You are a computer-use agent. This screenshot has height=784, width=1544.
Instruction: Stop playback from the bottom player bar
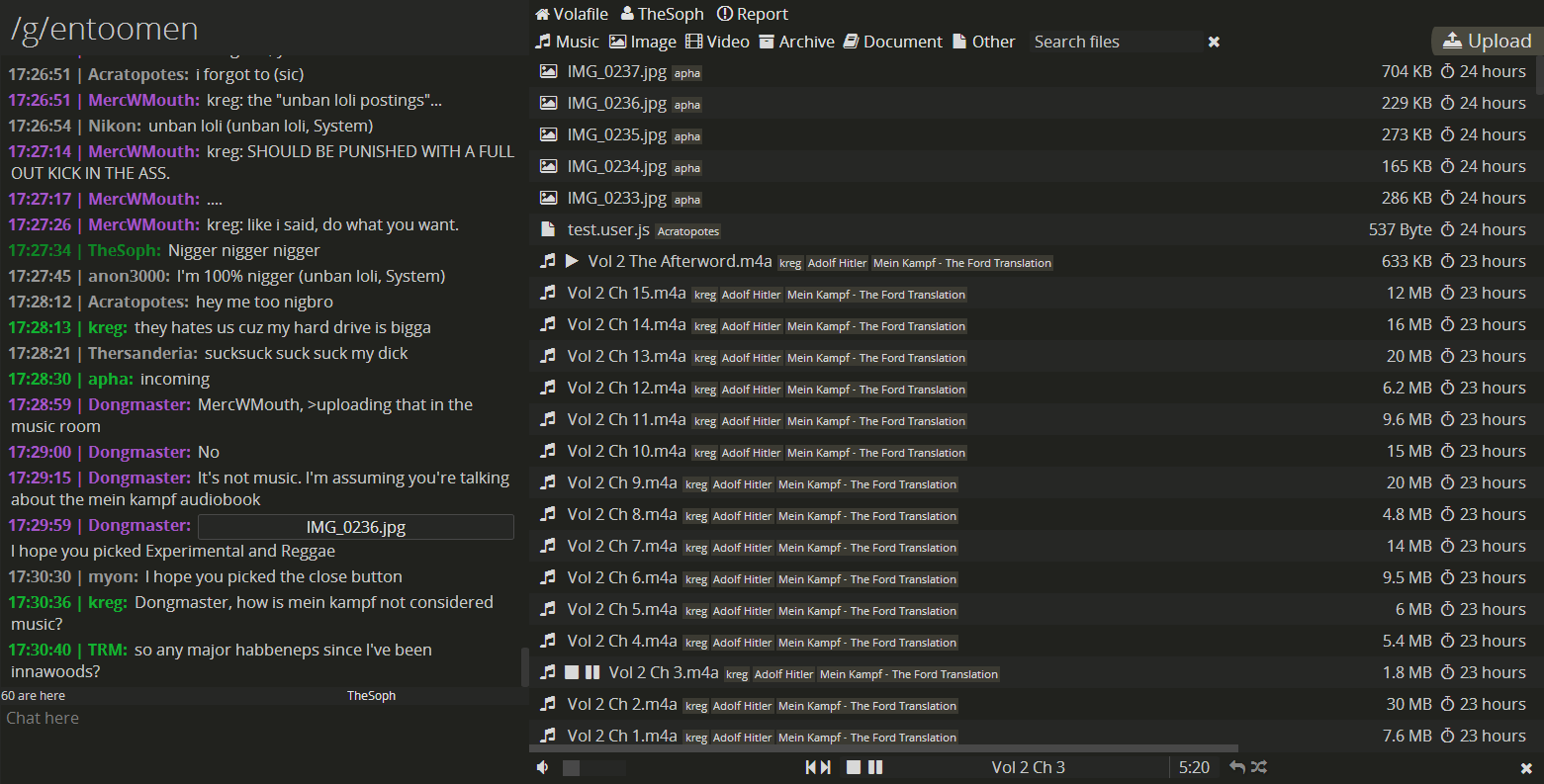[854, 767]
